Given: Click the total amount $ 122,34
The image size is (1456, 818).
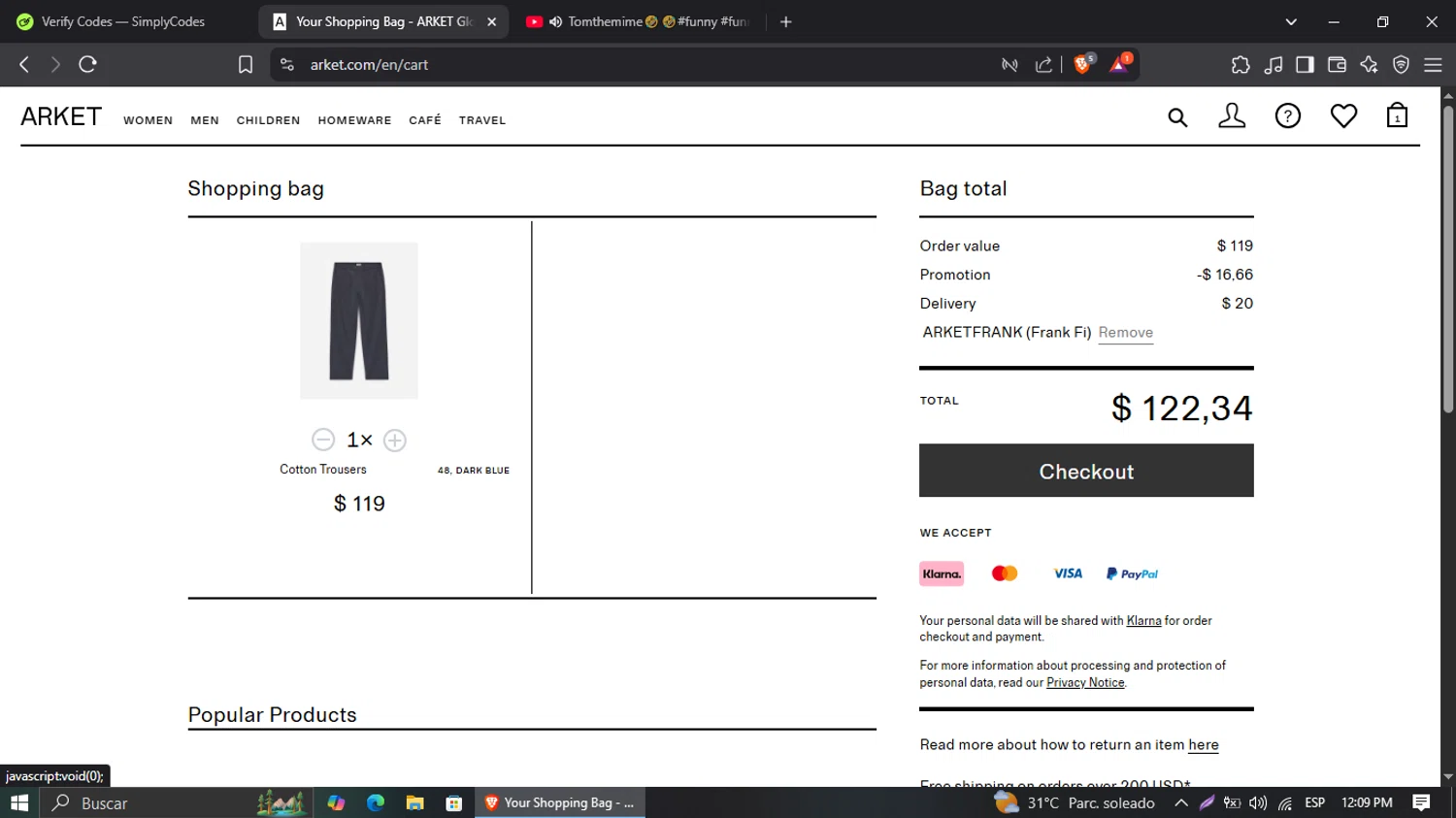Looking at the screenshot, I should click(1181, 409).
